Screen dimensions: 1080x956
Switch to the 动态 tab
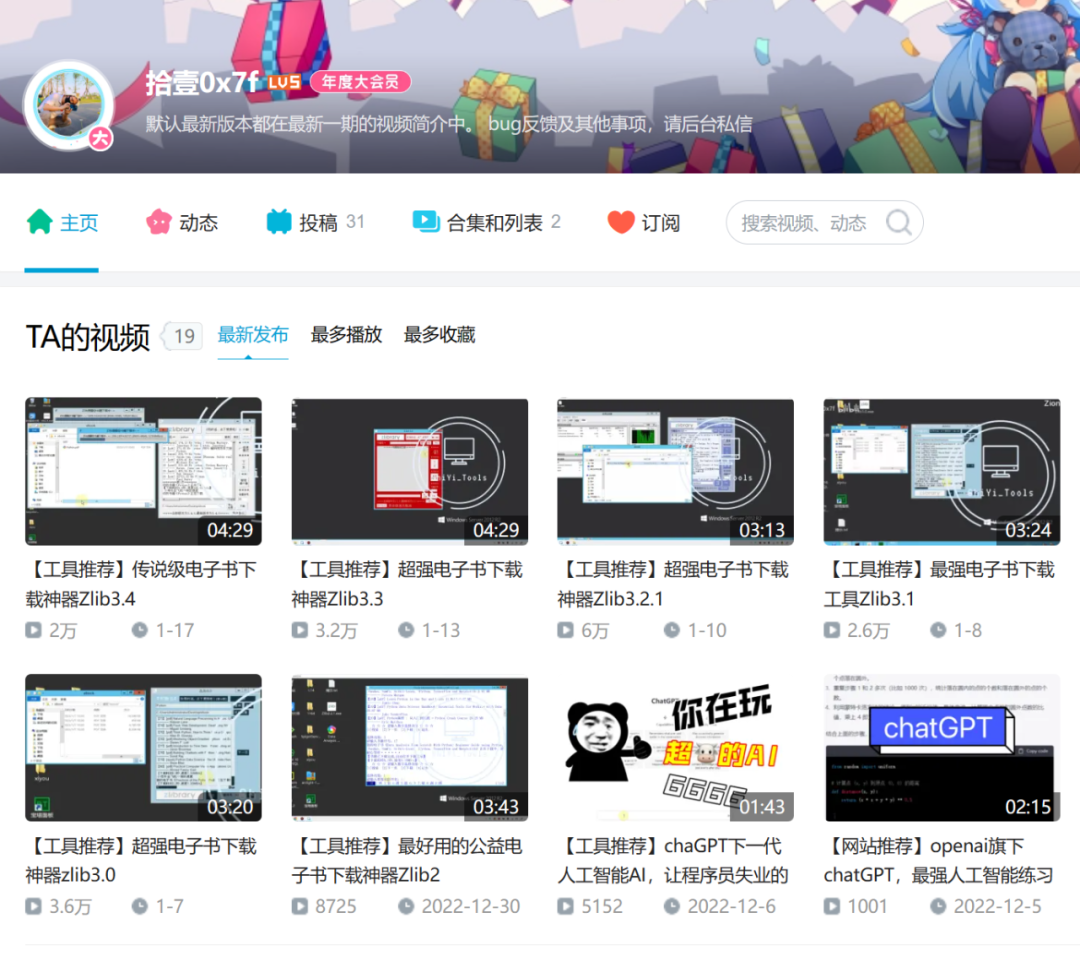pos(183,222)
